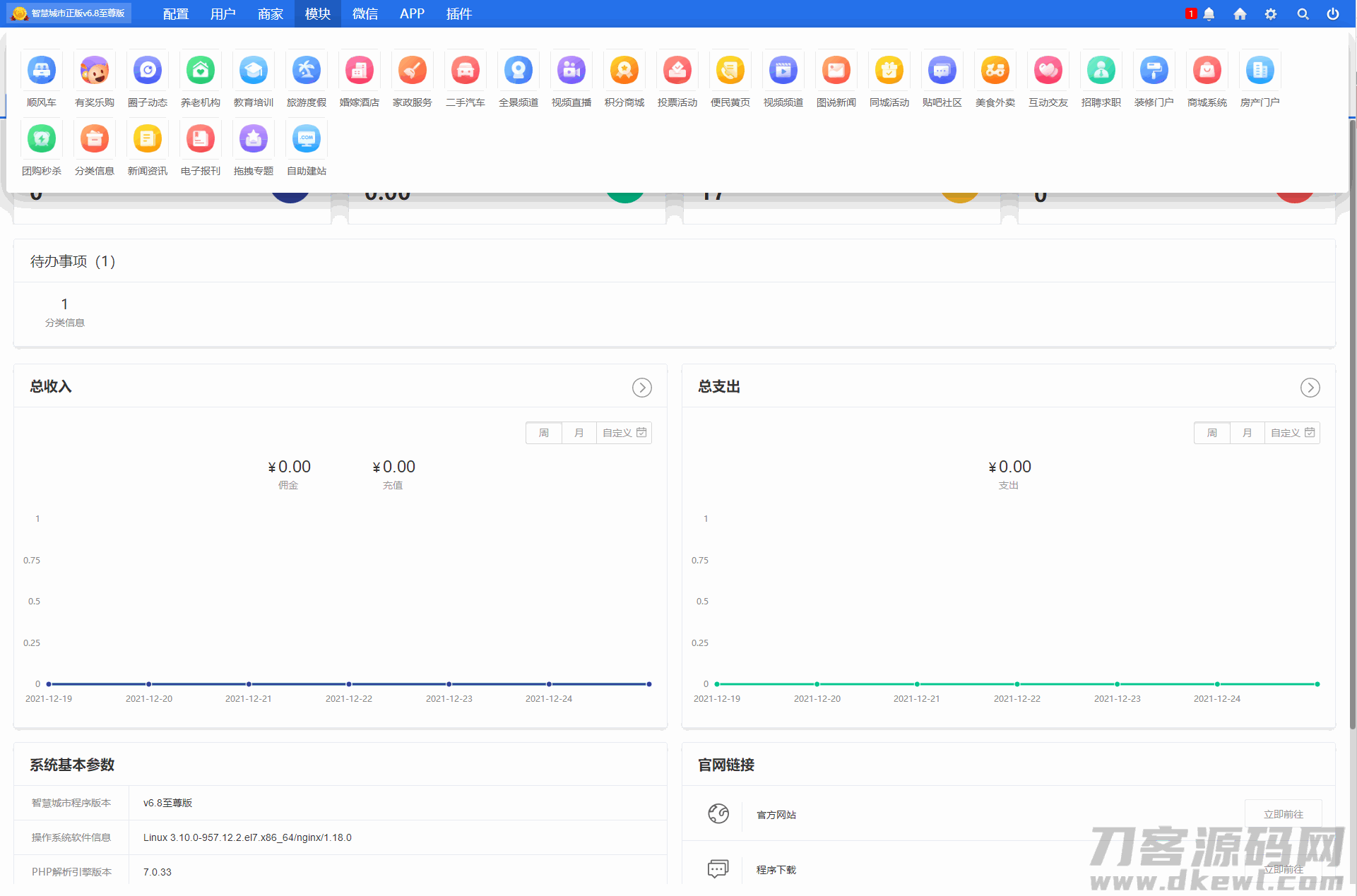Click the notification bell icon
The height and width of the screenshot is (896, 1357).
(x=1209, y=14)
